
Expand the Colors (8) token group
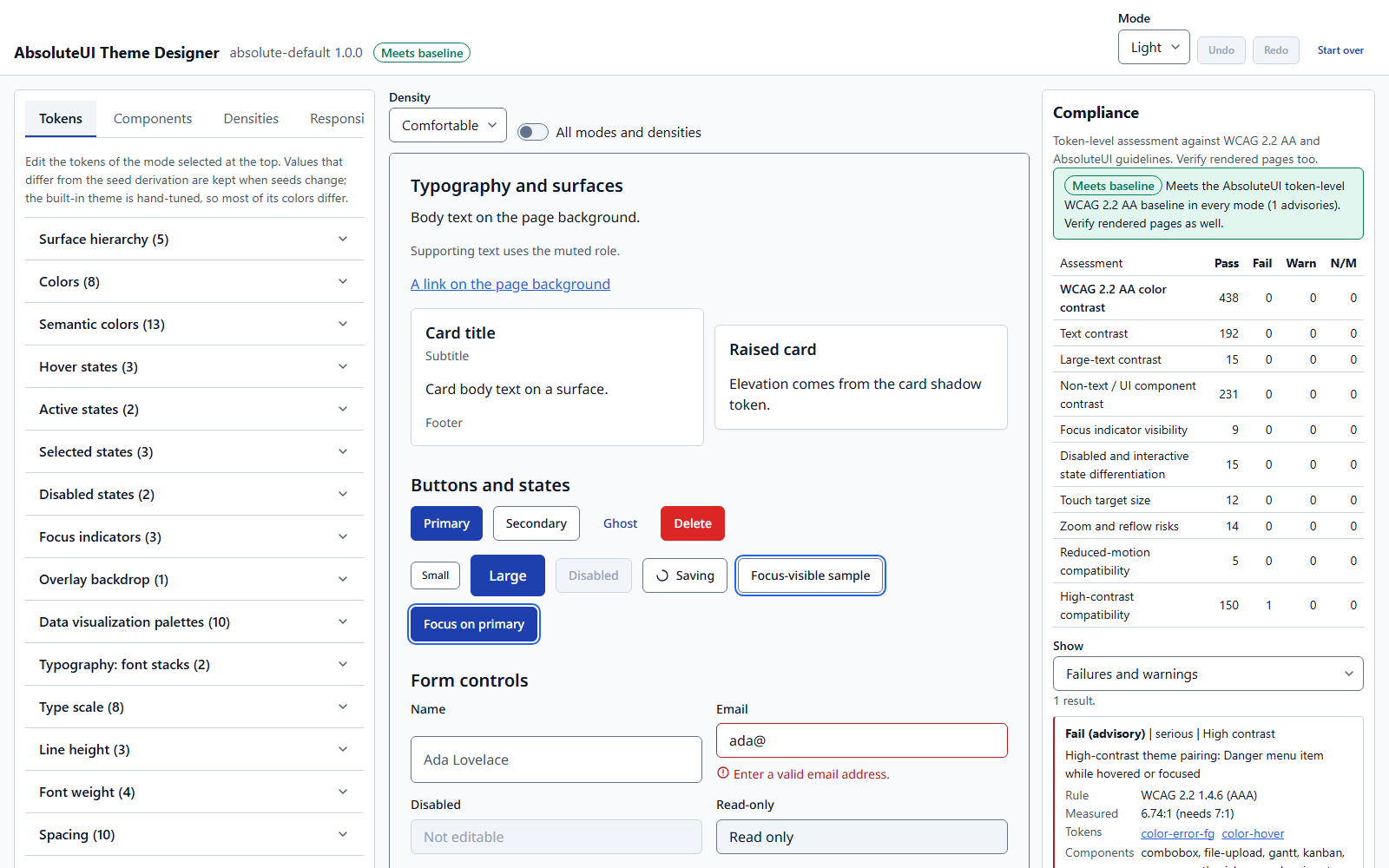click(x=194, y=281)
